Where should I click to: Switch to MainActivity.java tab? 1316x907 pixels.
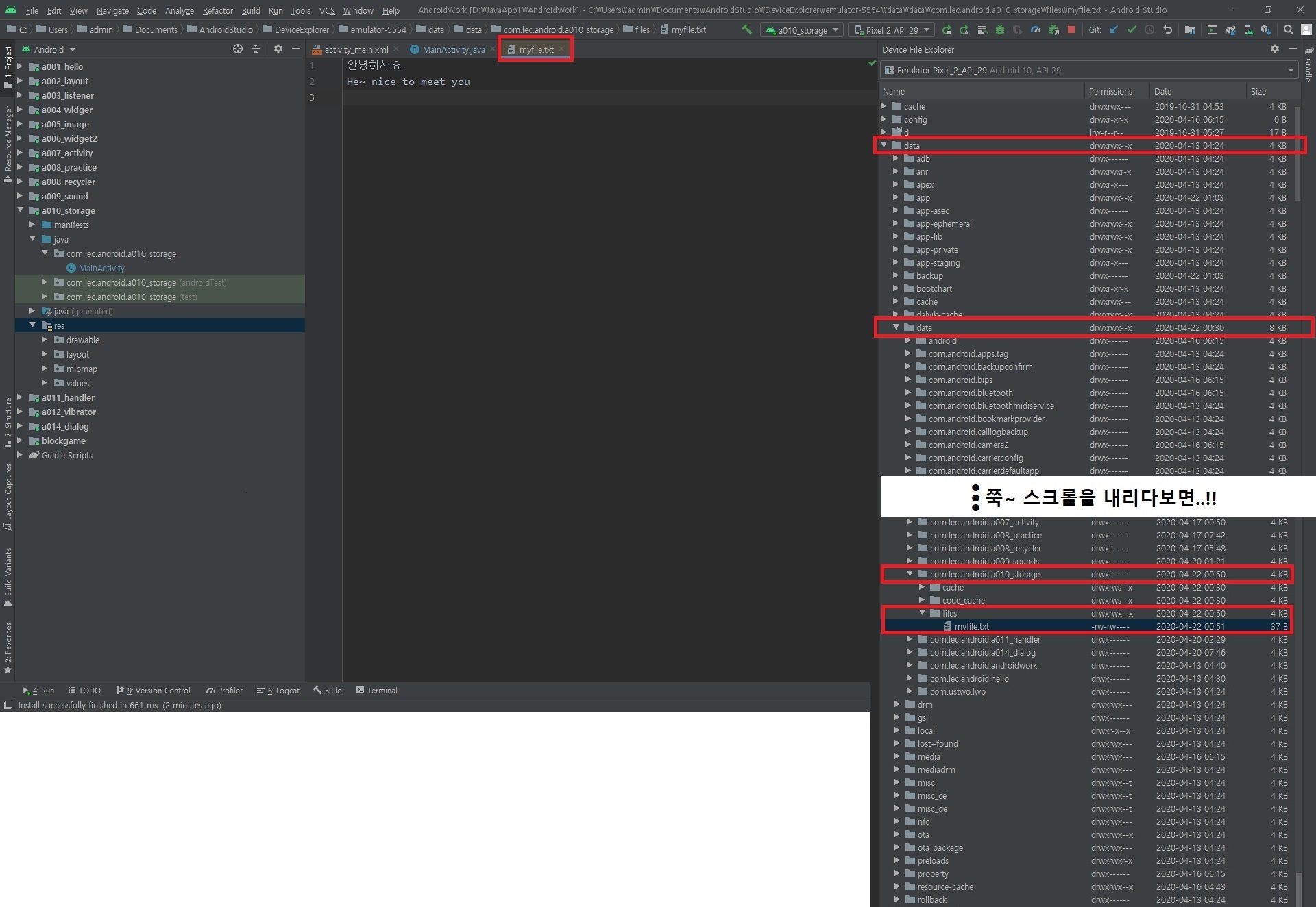click(453, 49)
